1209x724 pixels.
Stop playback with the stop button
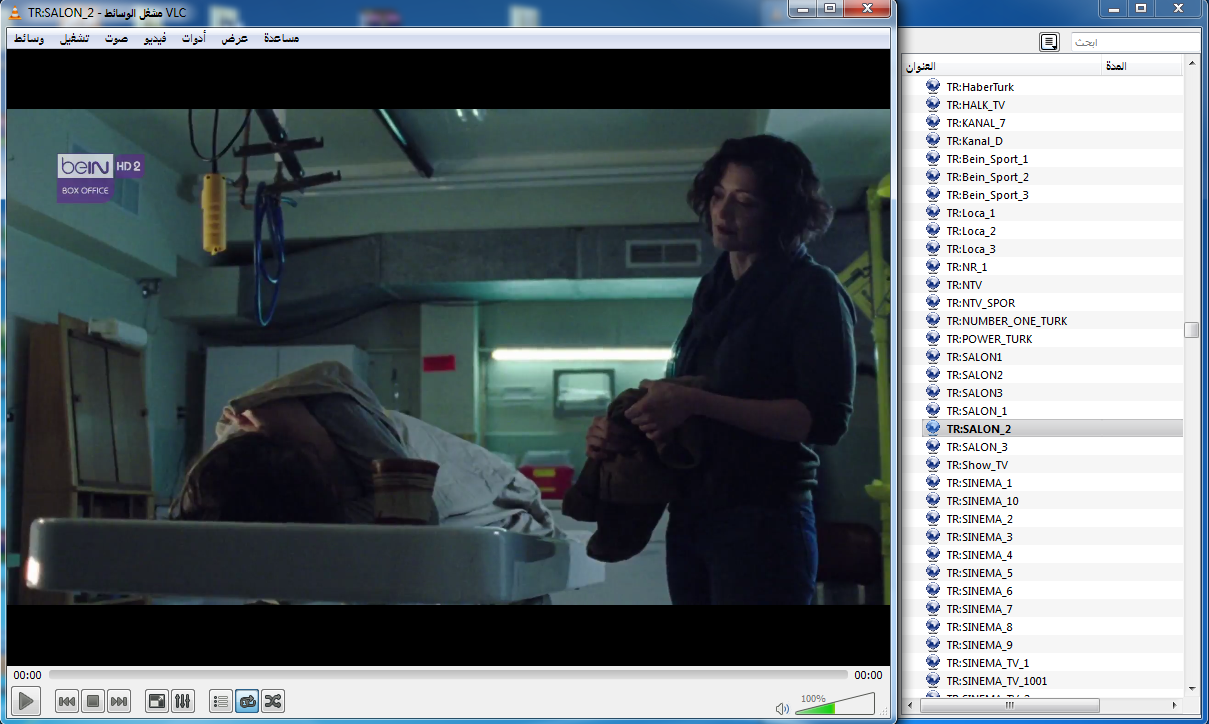pyautogui.click(x=93, y=701)
